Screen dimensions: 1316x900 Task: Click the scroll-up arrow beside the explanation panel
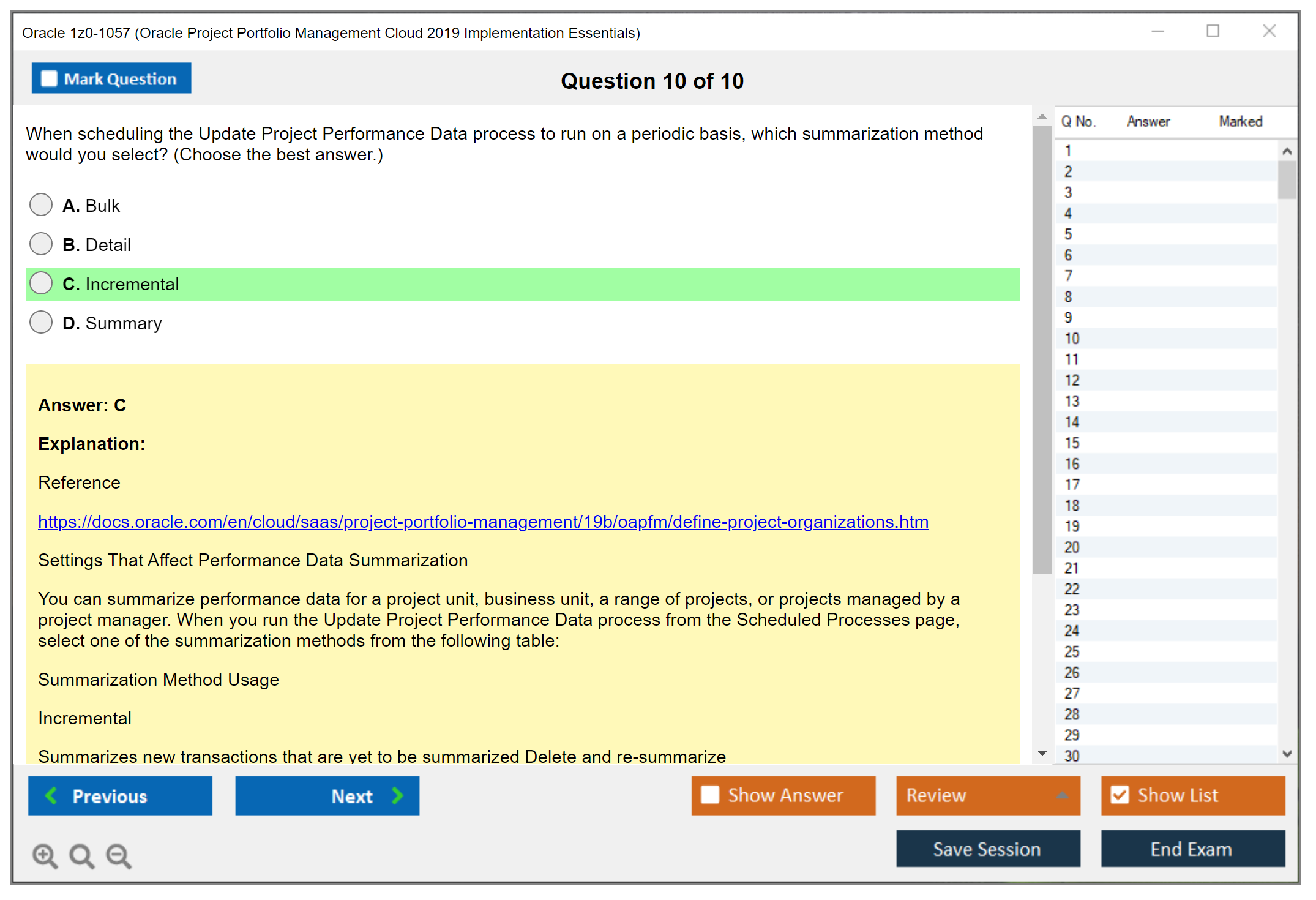click(1042, 115)
